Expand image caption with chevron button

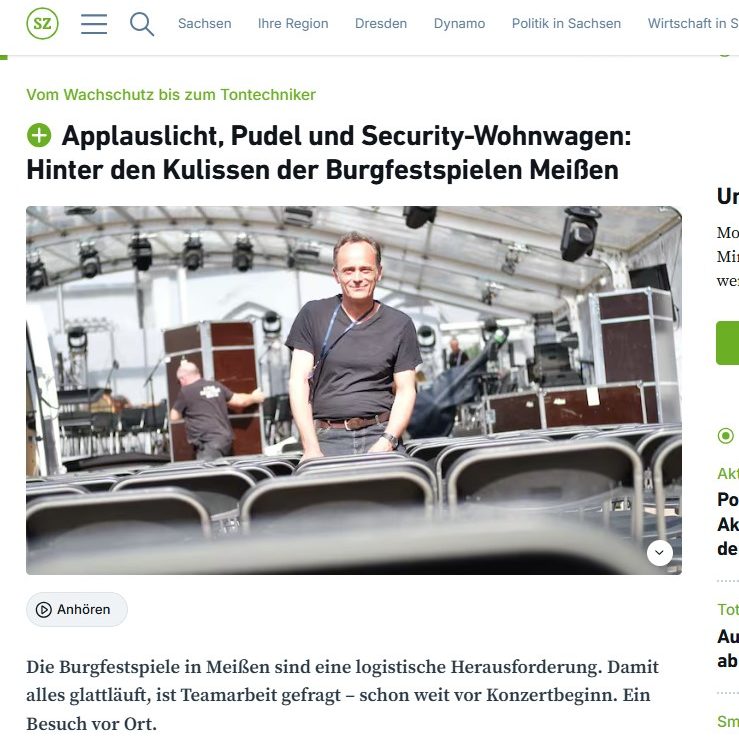pyautogui.click(x=659, y=552)
